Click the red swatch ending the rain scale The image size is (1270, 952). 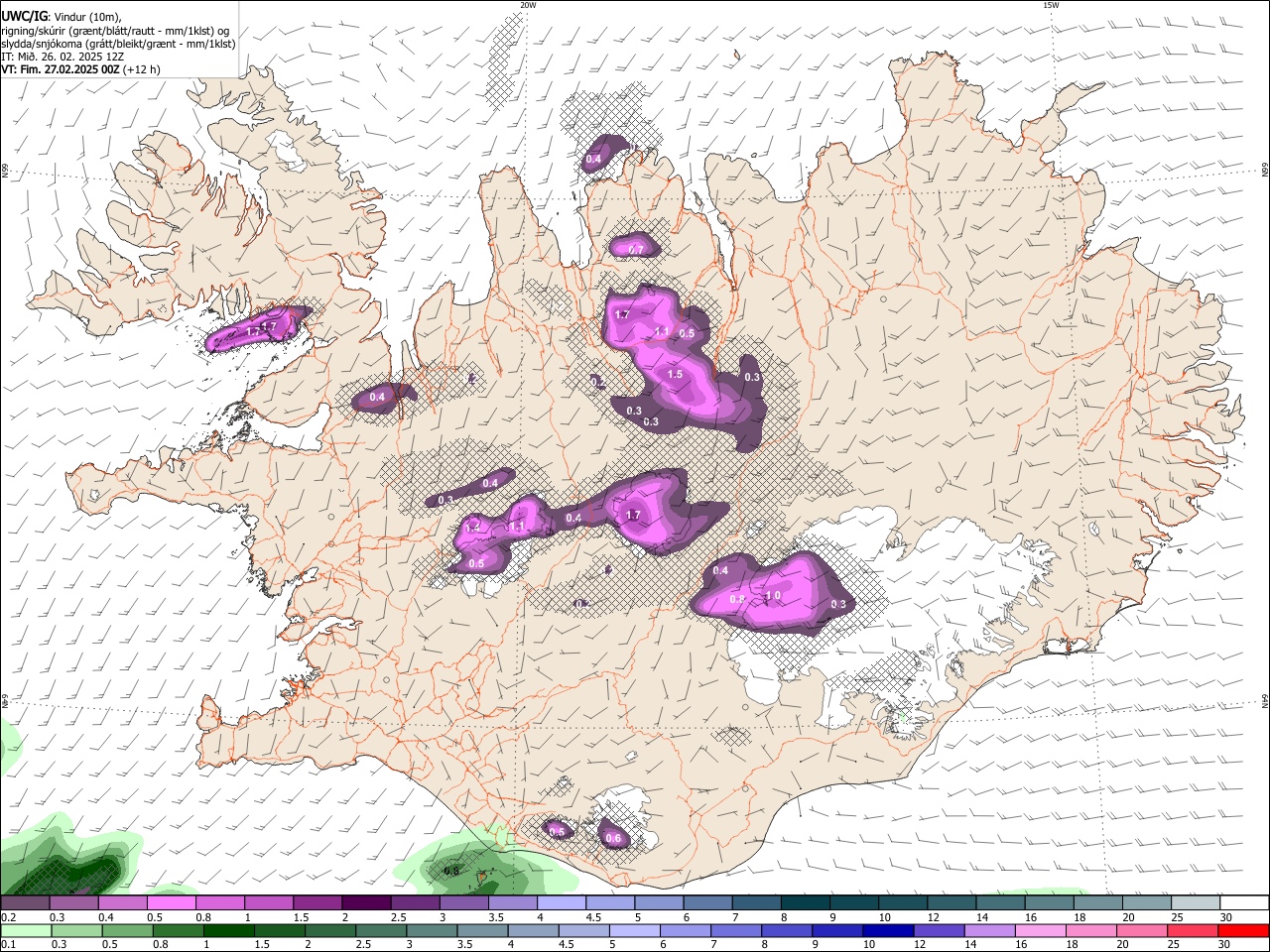tap(1242, 930)
